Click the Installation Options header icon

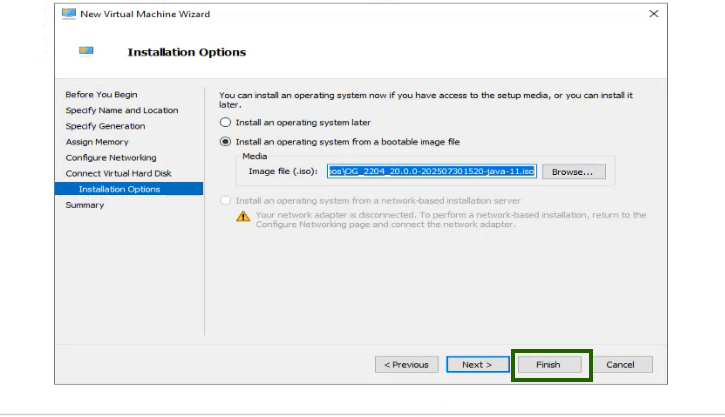86,51
